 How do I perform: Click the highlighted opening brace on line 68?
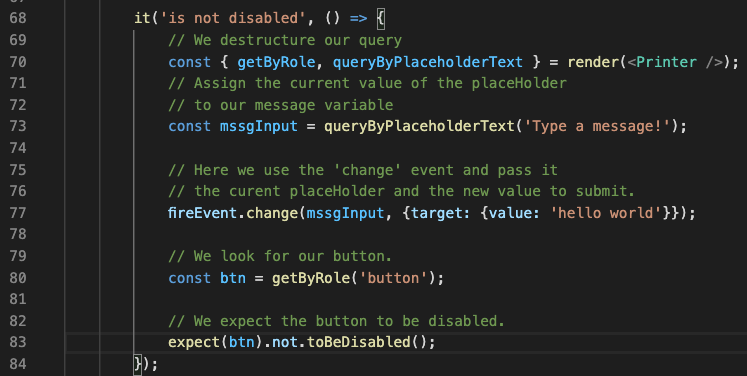pyautogui.click(x=380, y=19)
